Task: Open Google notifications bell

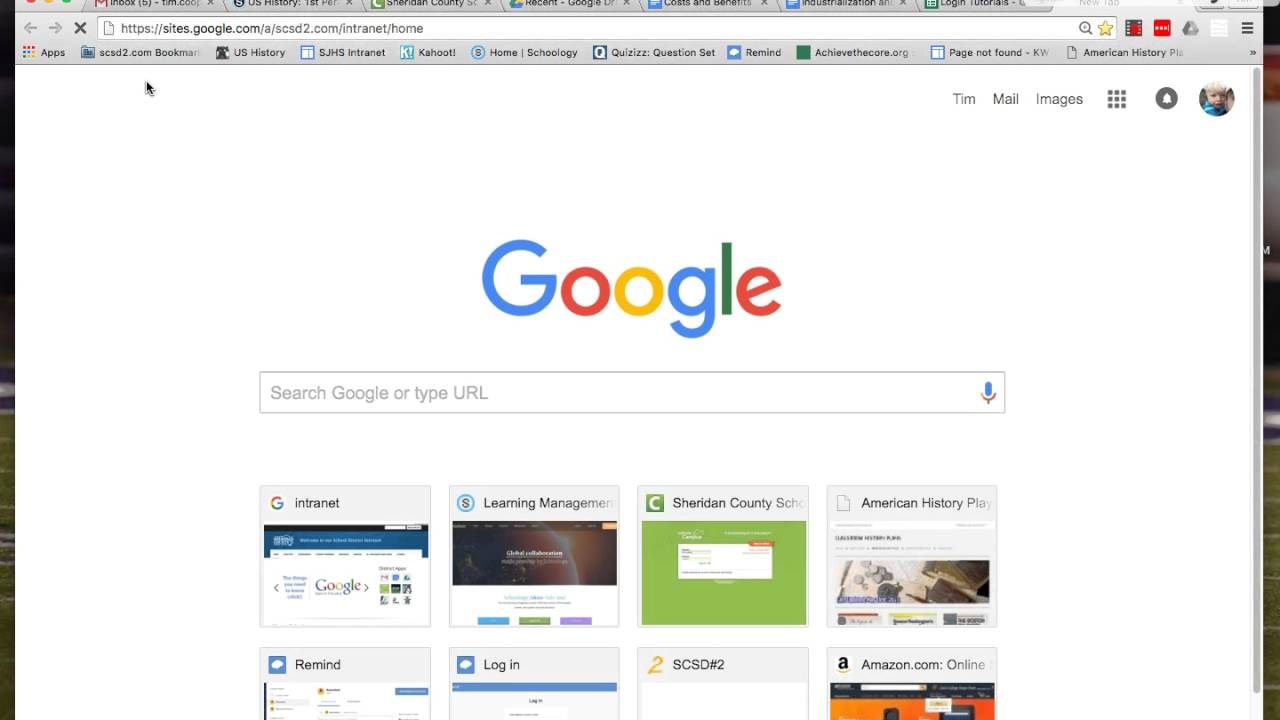Action: point(1166,98)
